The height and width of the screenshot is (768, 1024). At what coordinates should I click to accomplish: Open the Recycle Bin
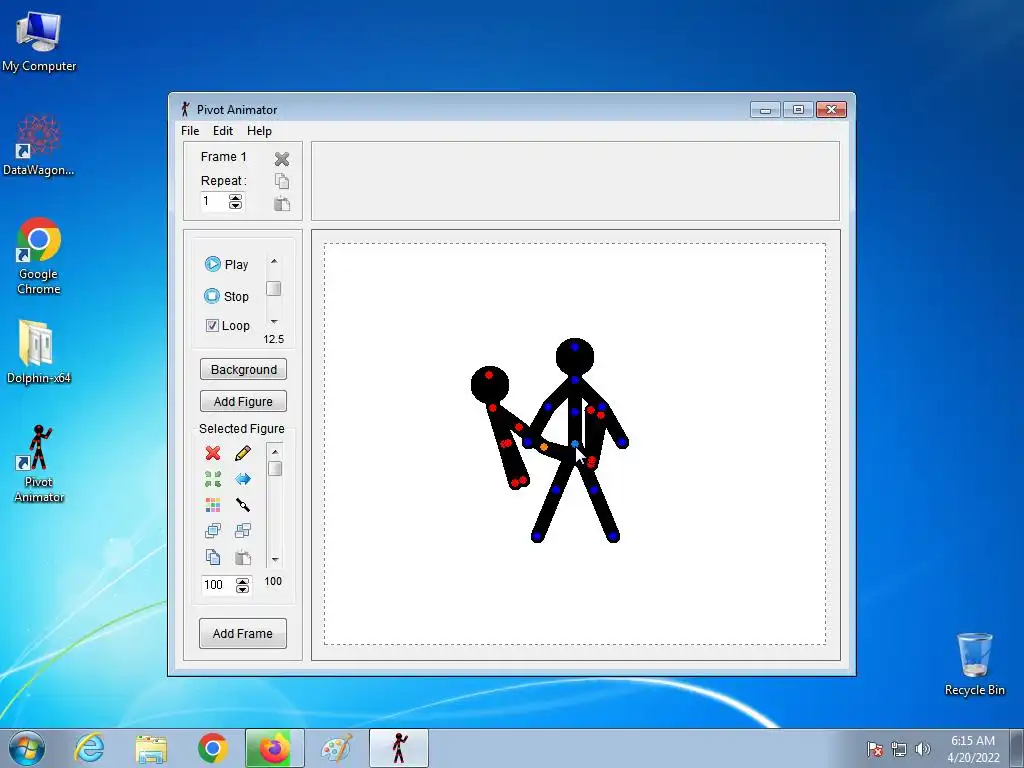975,664
